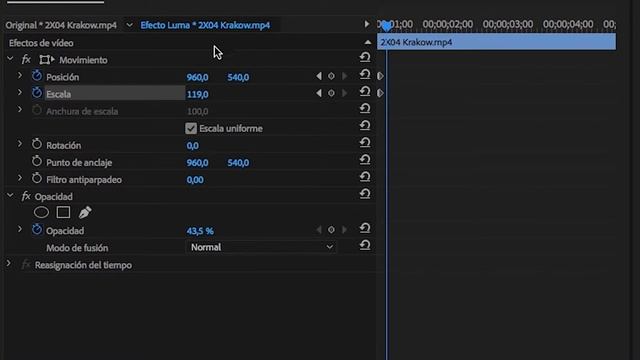Select the 2X04 Krakow.mp4 clip bar
Viewport: 640px width, 360px height.
[x=496, y=42]
